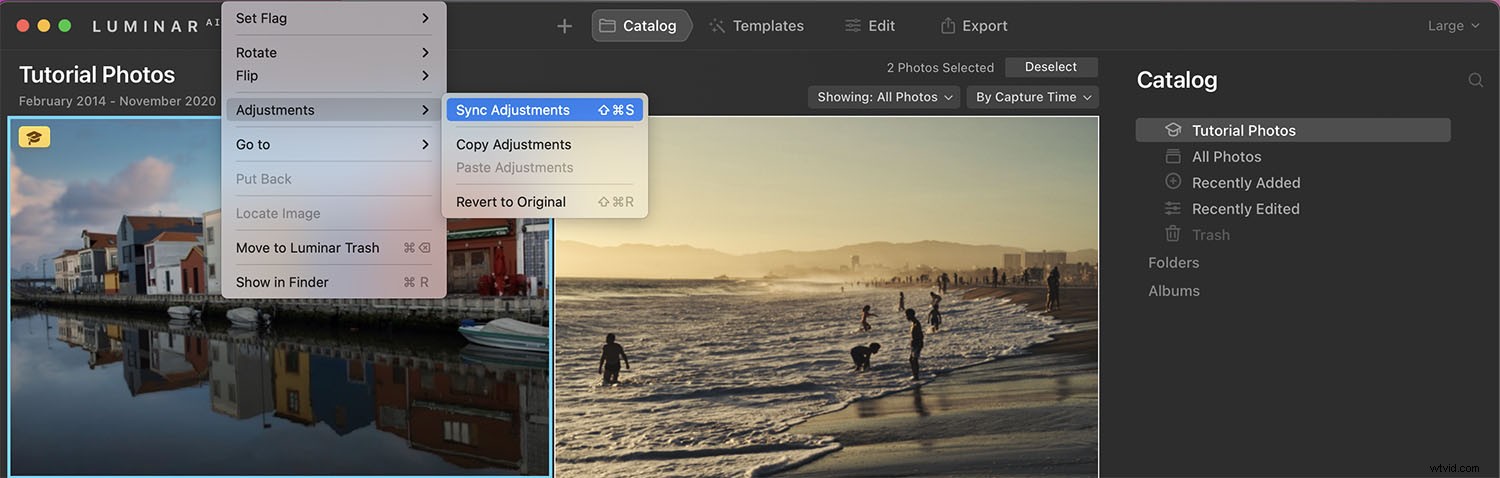Switch to the Templates tab
This screenshot has width=1500, height=478.
coord(756,26)
